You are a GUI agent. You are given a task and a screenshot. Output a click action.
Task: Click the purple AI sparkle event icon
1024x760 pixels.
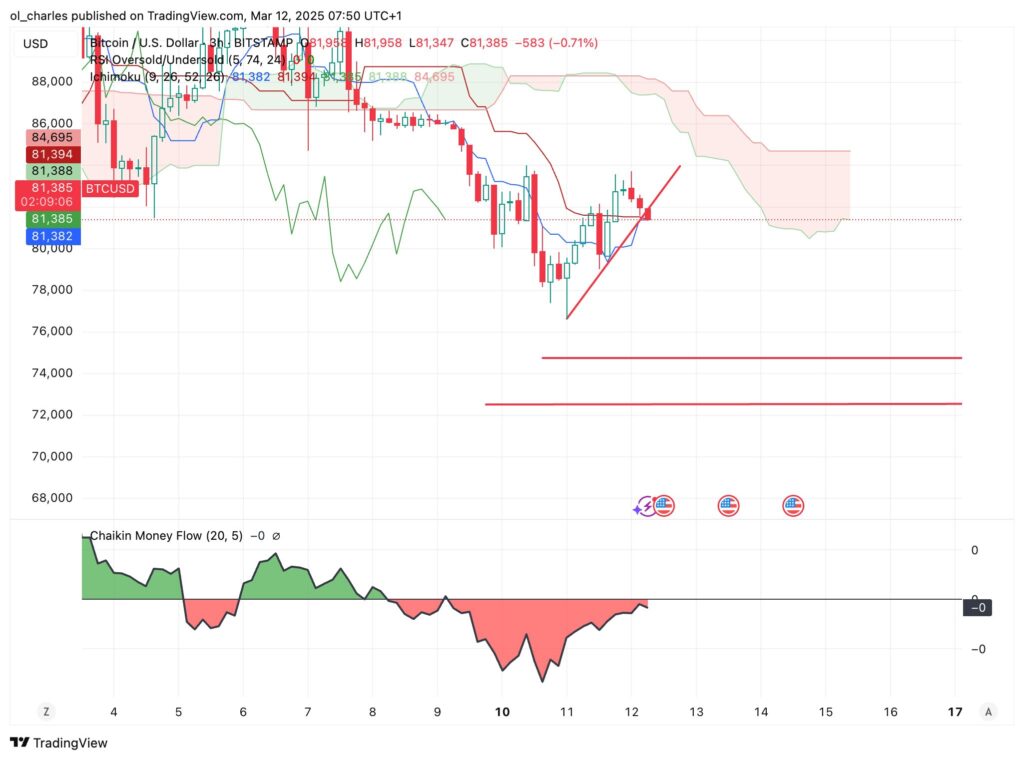click(645, 506)
